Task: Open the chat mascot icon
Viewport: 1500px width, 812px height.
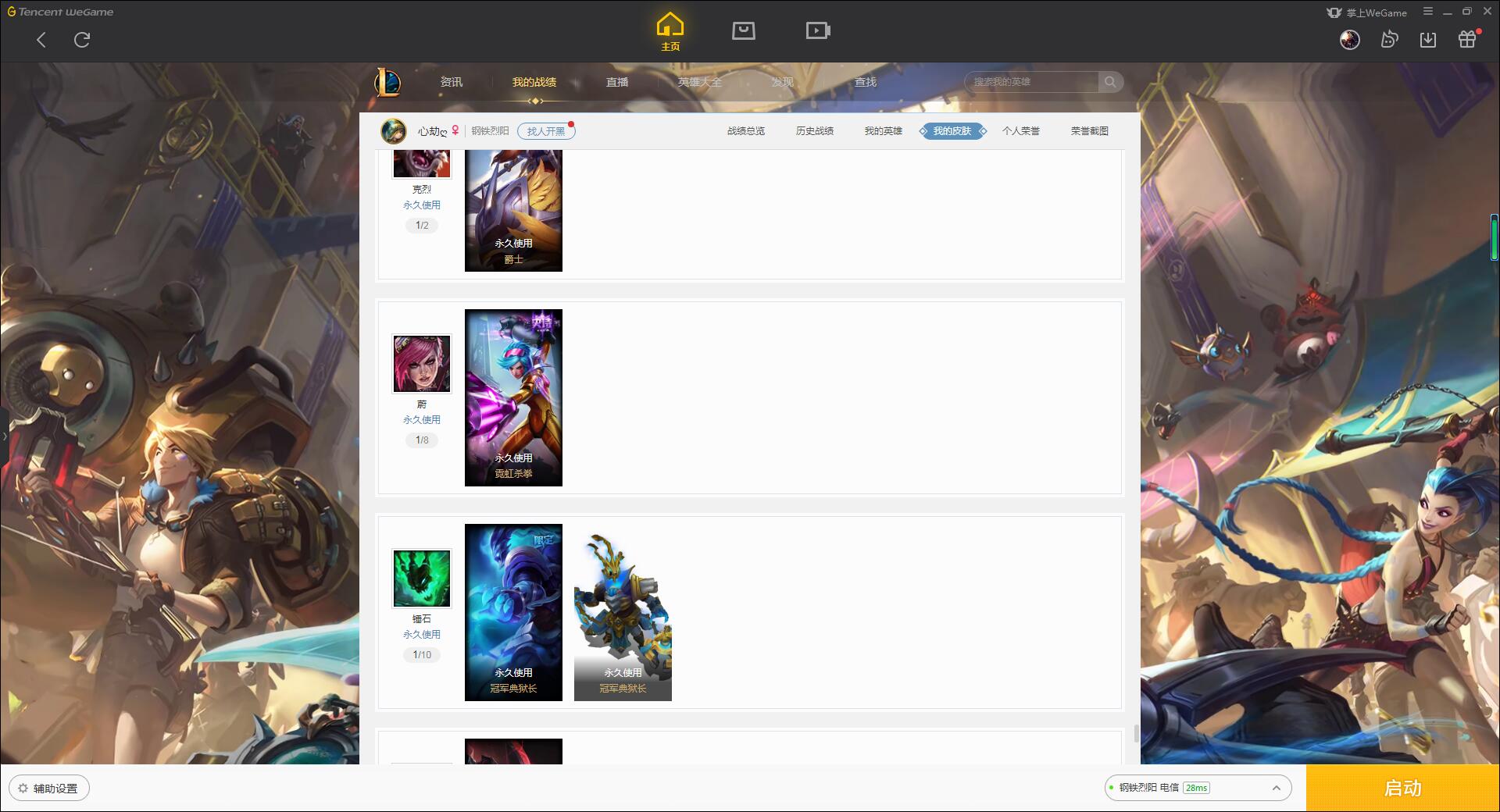Action: 1389,40
